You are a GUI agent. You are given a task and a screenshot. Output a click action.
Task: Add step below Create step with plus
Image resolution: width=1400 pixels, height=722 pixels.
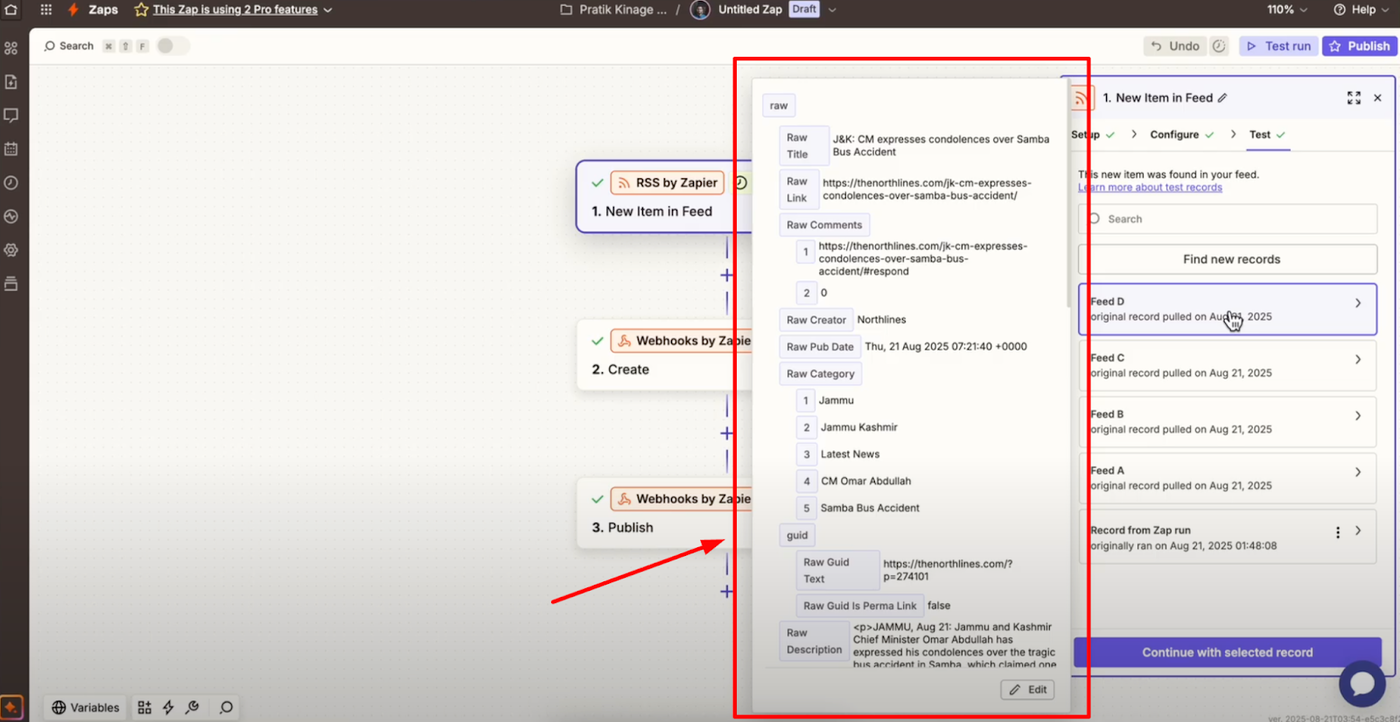click(x=727, y=433)
